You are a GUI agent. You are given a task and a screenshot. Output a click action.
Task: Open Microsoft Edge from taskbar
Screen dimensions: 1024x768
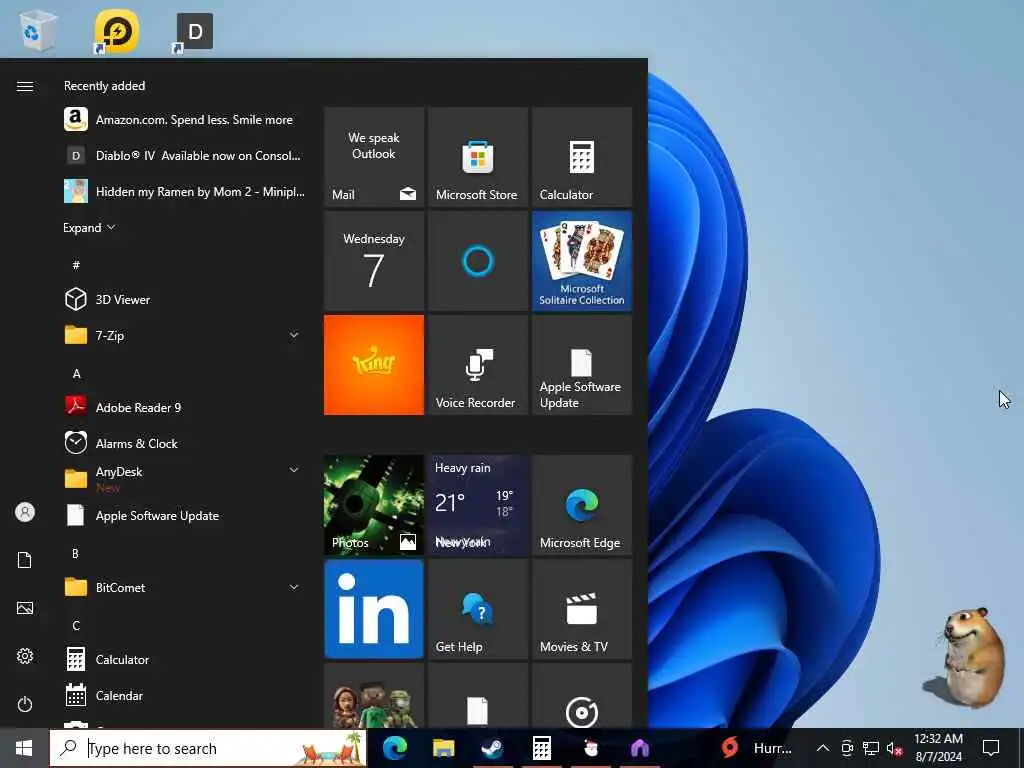(394, 748)
